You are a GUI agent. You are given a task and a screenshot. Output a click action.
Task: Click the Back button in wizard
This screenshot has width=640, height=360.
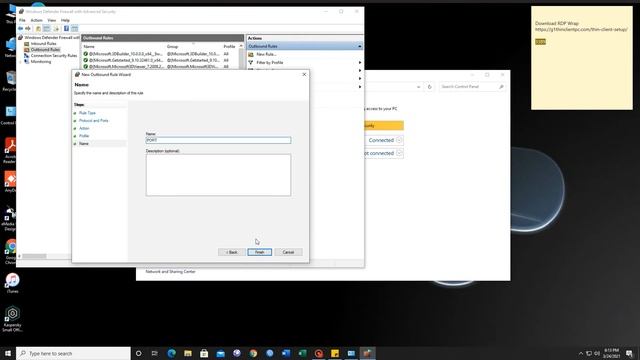pyautogui.click(x=231, y=252)
